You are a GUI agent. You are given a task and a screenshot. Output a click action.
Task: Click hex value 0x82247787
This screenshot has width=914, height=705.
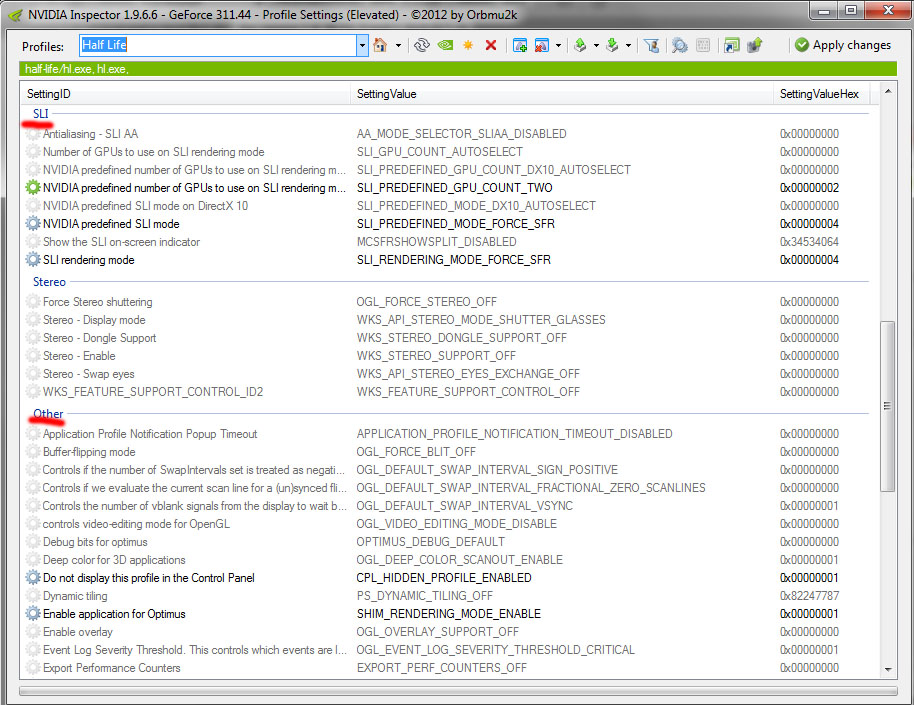[809, 596]
